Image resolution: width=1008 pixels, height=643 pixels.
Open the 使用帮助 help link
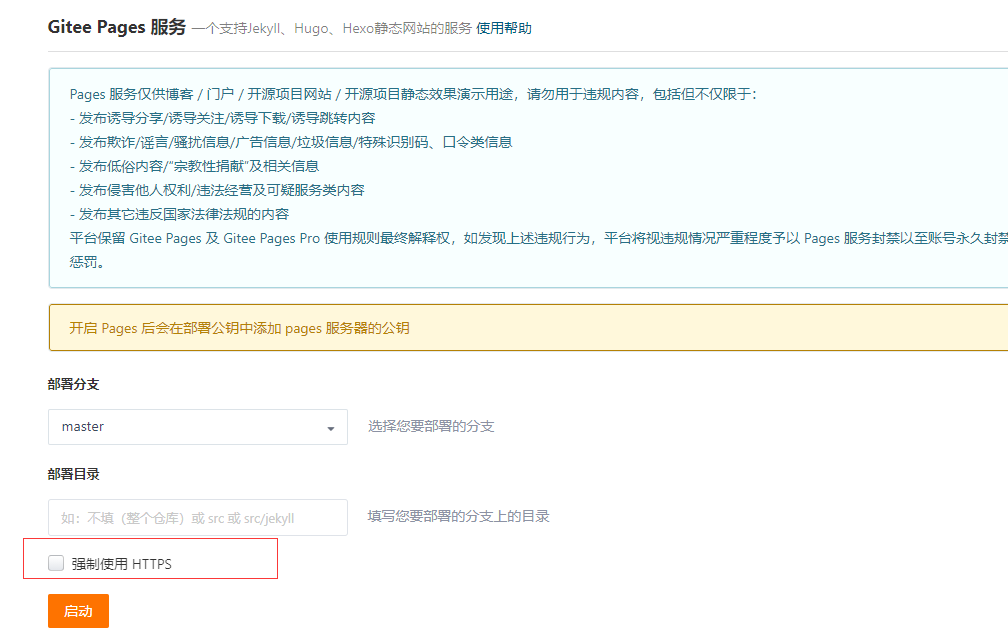[503, 28]
